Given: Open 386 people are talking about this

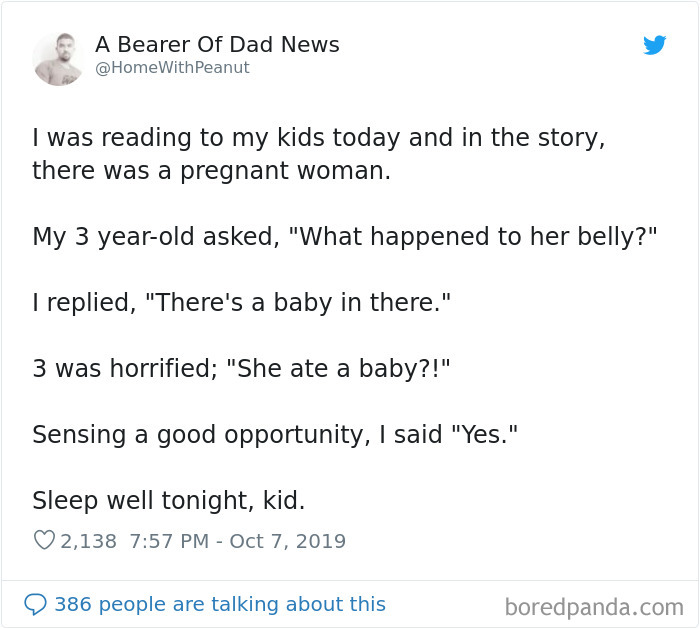Looking at the screenshot, I should pyautogui.click(x=220, y=604).
